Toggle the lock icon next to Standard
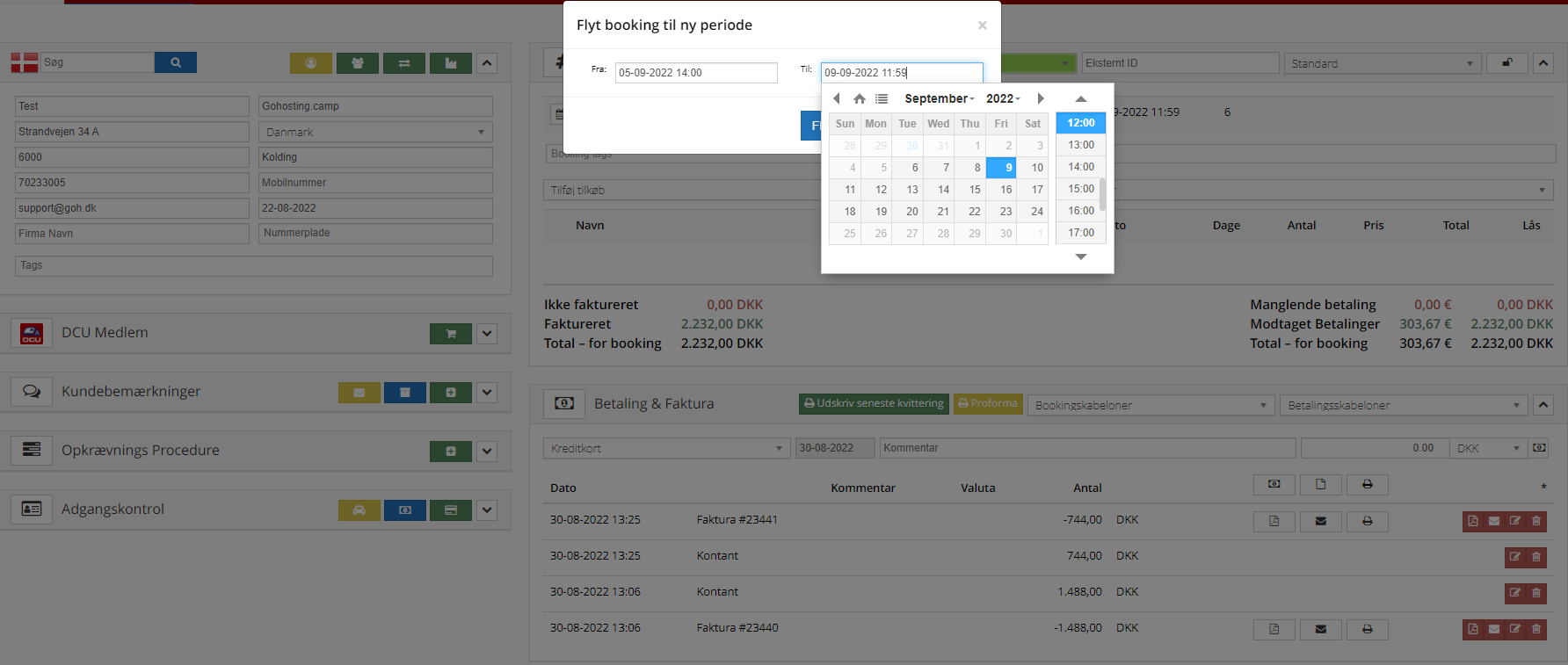1568x665 pixels. coord(1507,63)
